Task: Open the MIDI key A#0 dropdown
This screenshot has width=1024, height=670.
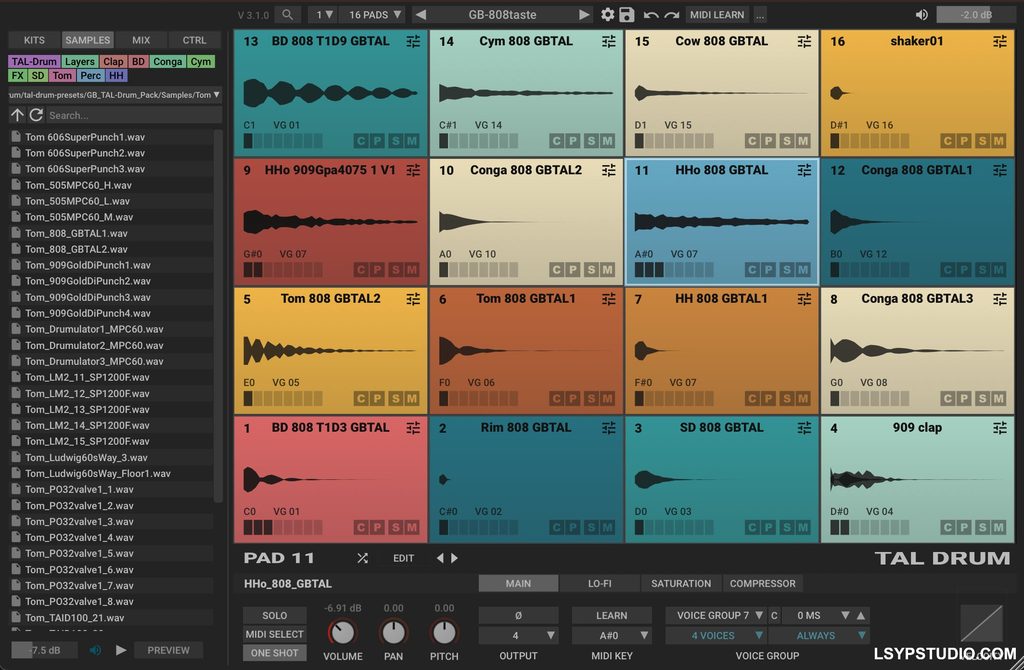Action: [x=612, y=635]
